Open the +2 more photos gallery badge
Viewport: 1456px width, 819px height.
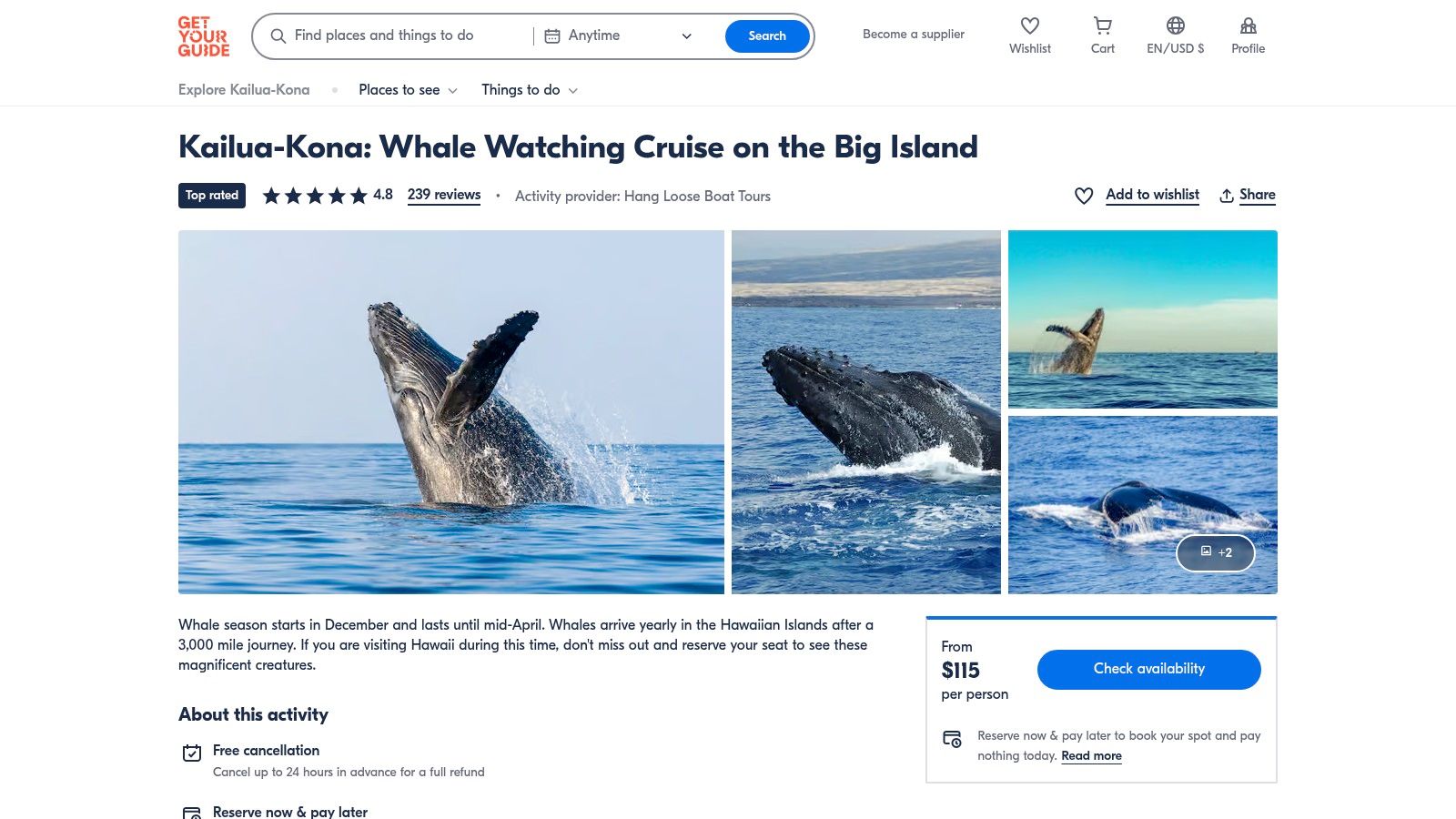pos(1215,552)
